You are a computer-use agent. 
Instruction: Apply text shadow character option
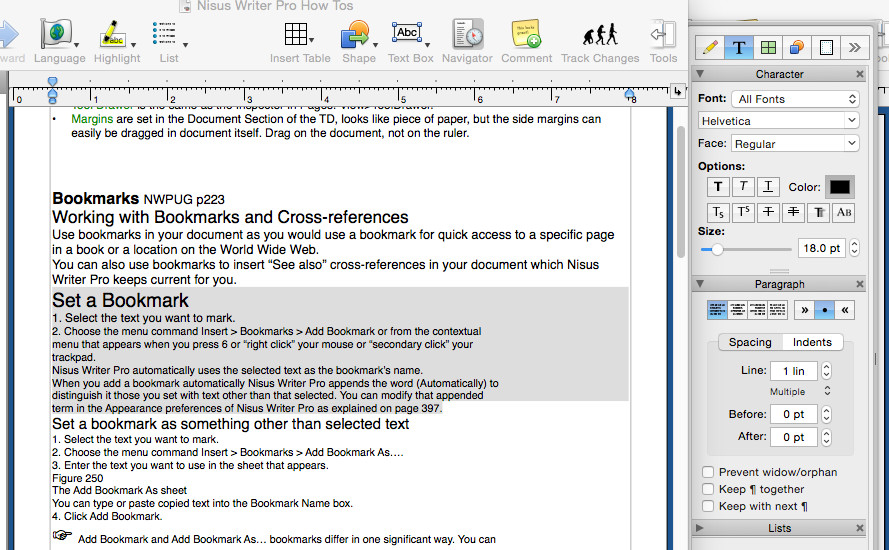[819, 213]
